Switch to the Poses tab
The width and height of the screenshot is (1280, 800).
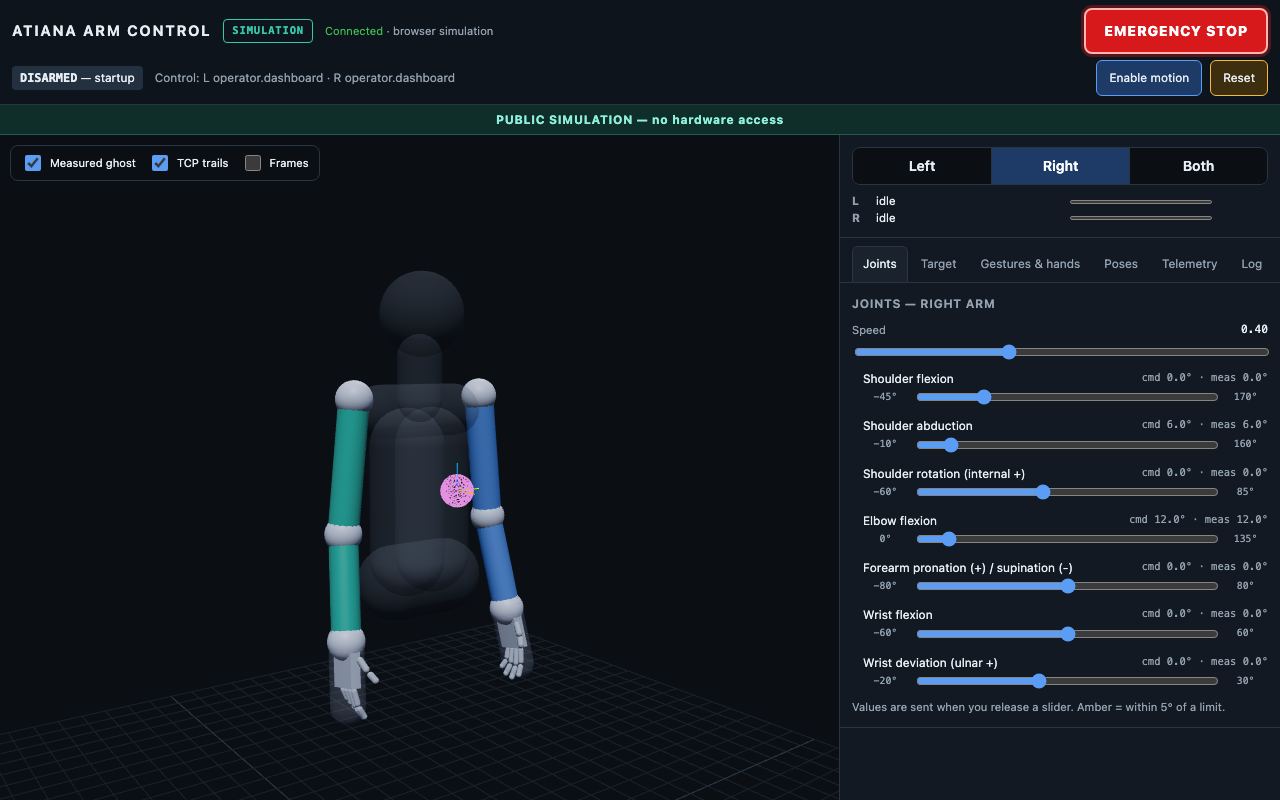(1121, 264)
